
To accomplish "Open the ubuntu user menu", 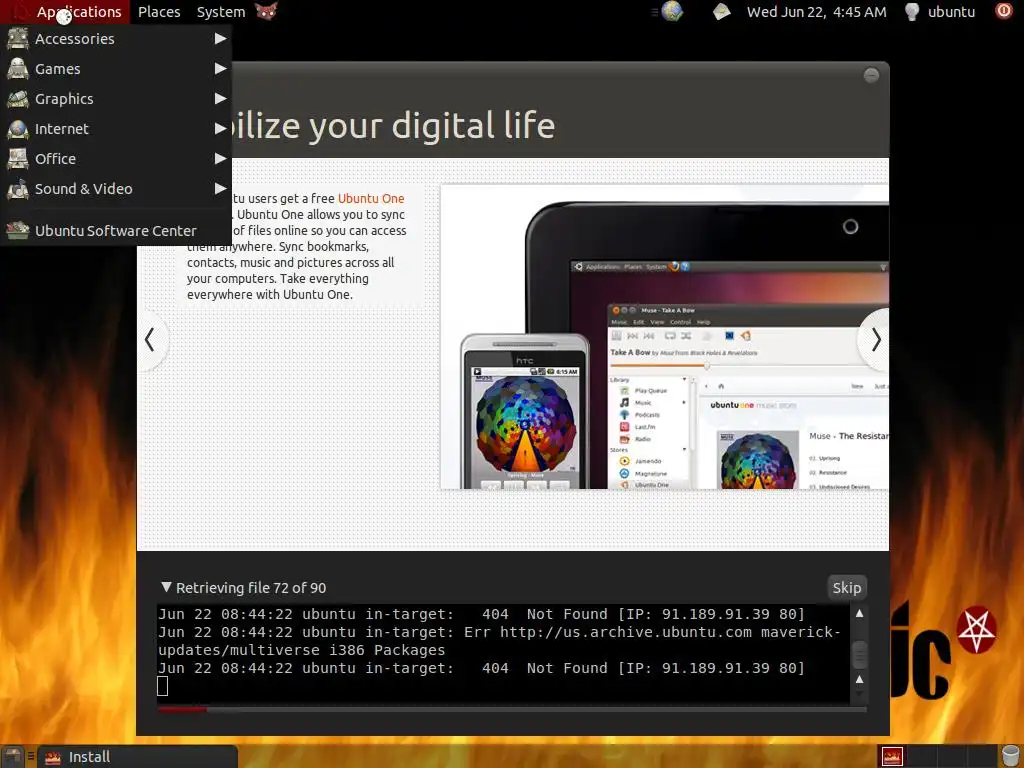I will [952, 12].
